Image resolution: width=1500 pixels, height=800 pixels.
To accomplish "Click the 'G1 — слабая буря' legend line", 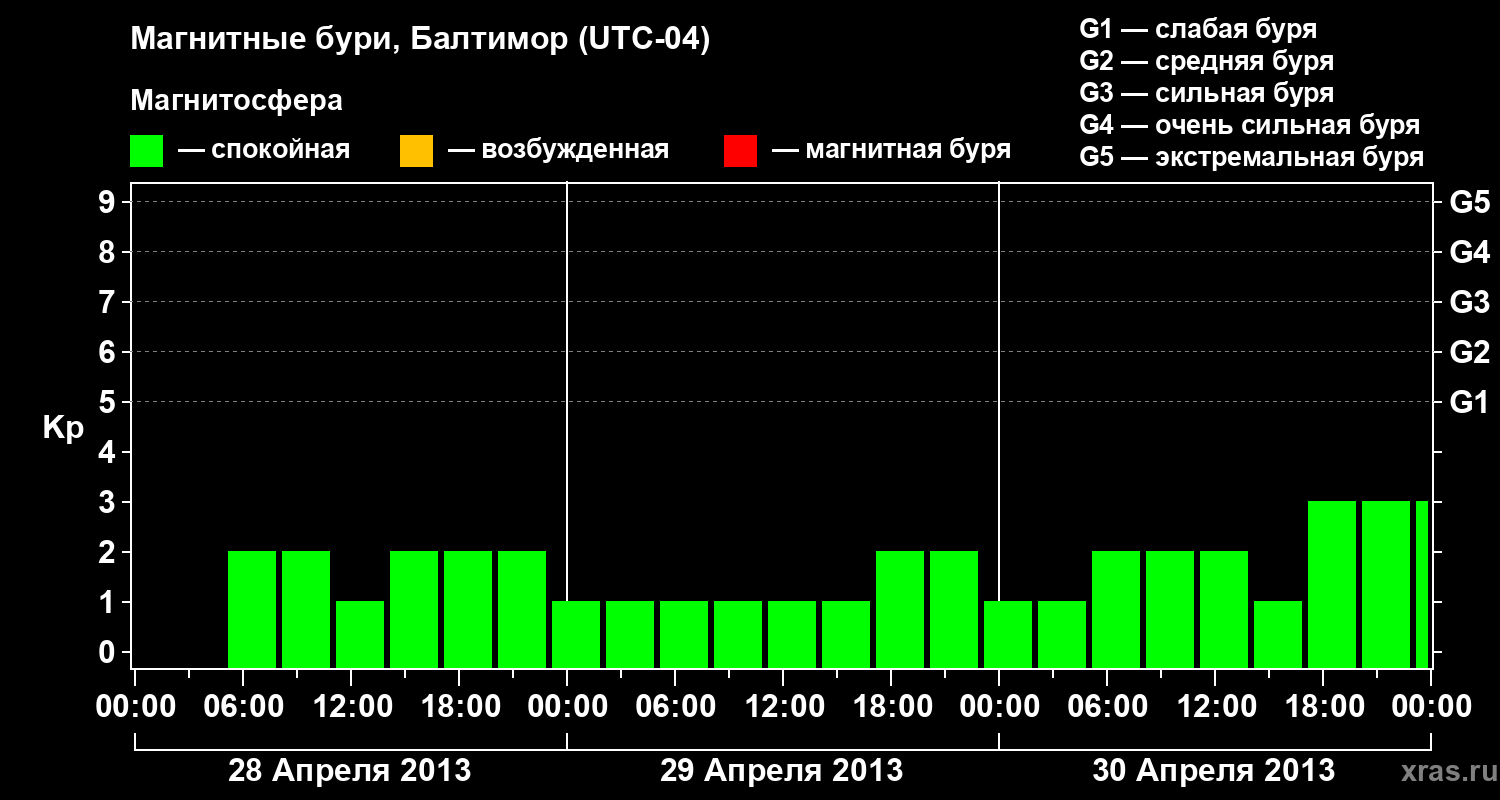I will (1198, 29).
